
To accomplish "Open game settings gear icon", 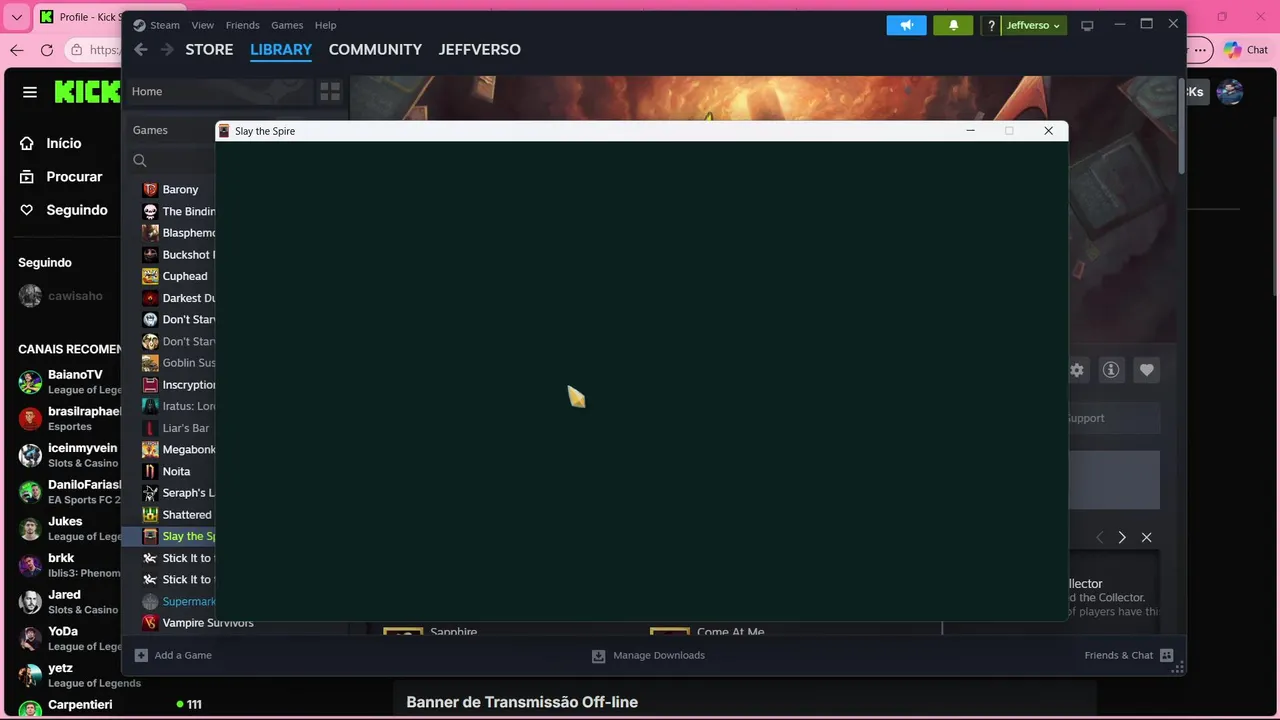I will (x=1076, y=370).
